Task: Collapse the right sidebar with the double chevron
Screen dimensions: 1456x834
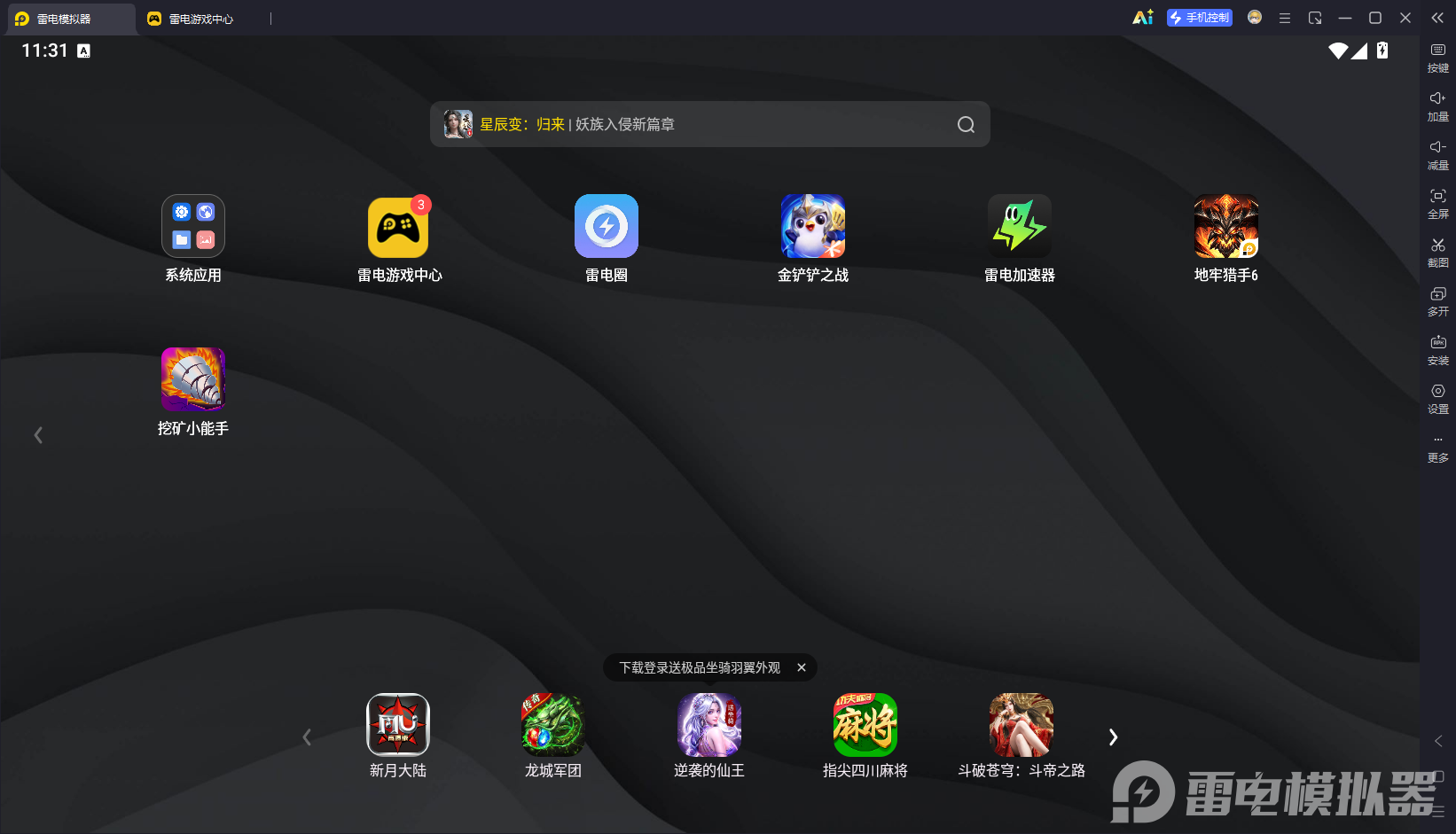Action: point(1437,18)
